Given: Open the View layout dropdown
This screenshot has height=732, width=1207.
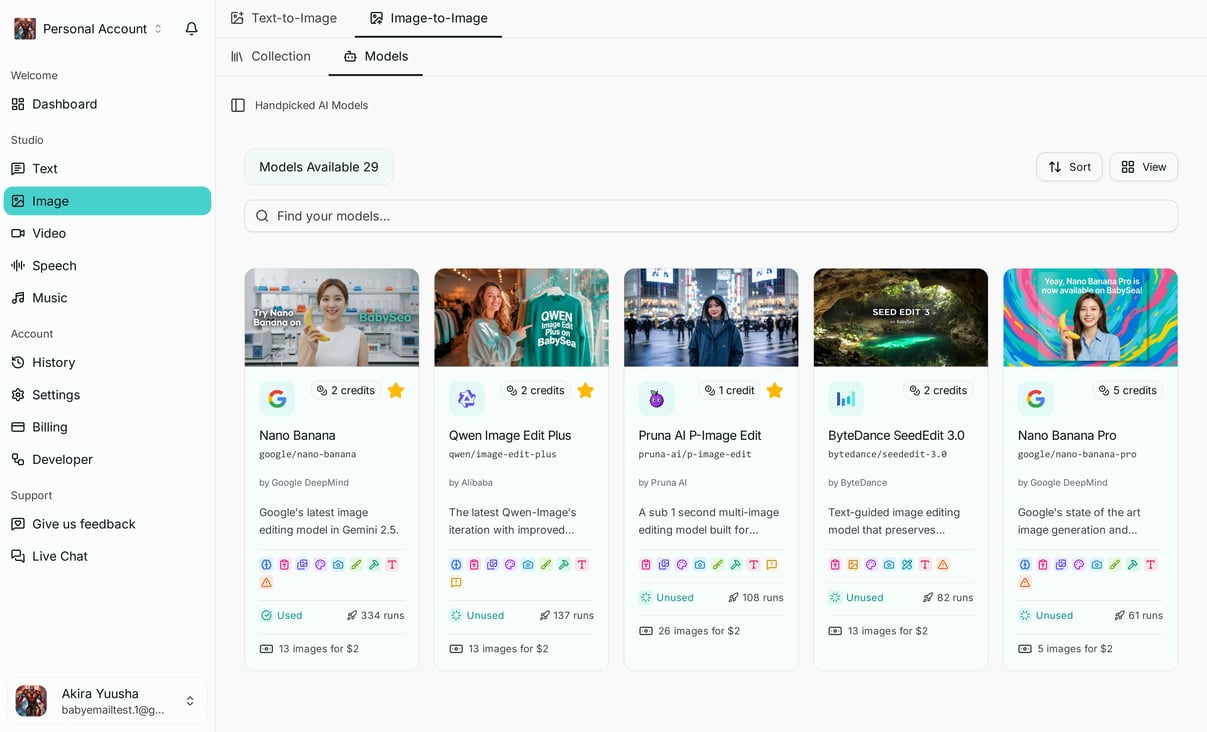Looking at the screenshot, I should (x=1143, y=167).
